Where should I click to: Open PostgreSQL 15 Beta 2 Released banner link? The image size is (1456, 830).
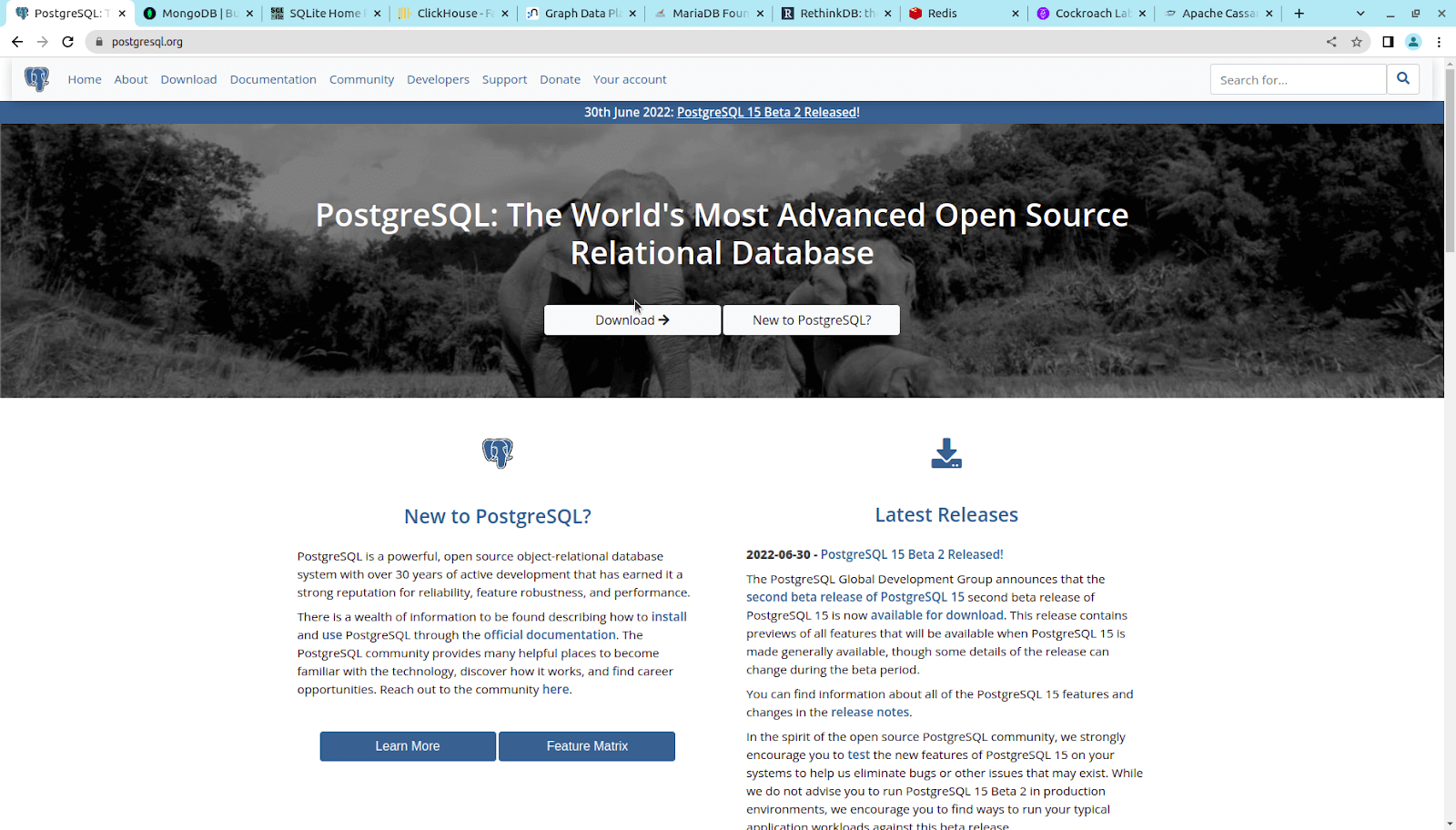[x=766, y=112]
